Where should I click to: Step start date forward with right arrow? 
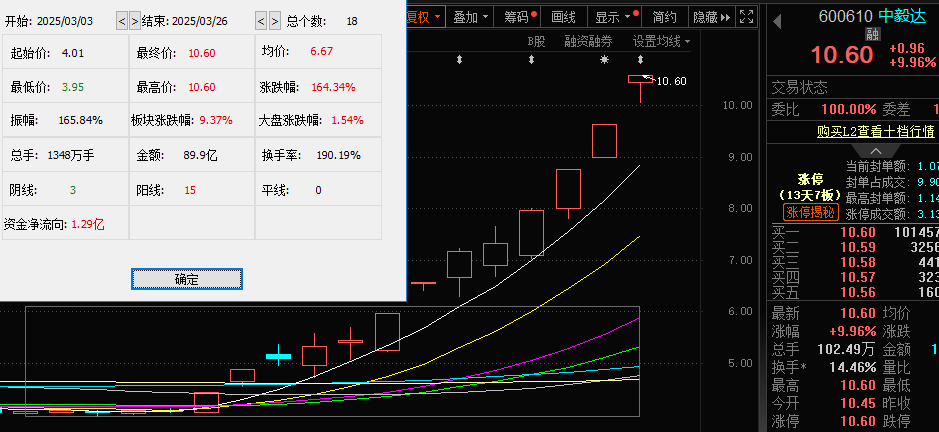tap(134, 20)
